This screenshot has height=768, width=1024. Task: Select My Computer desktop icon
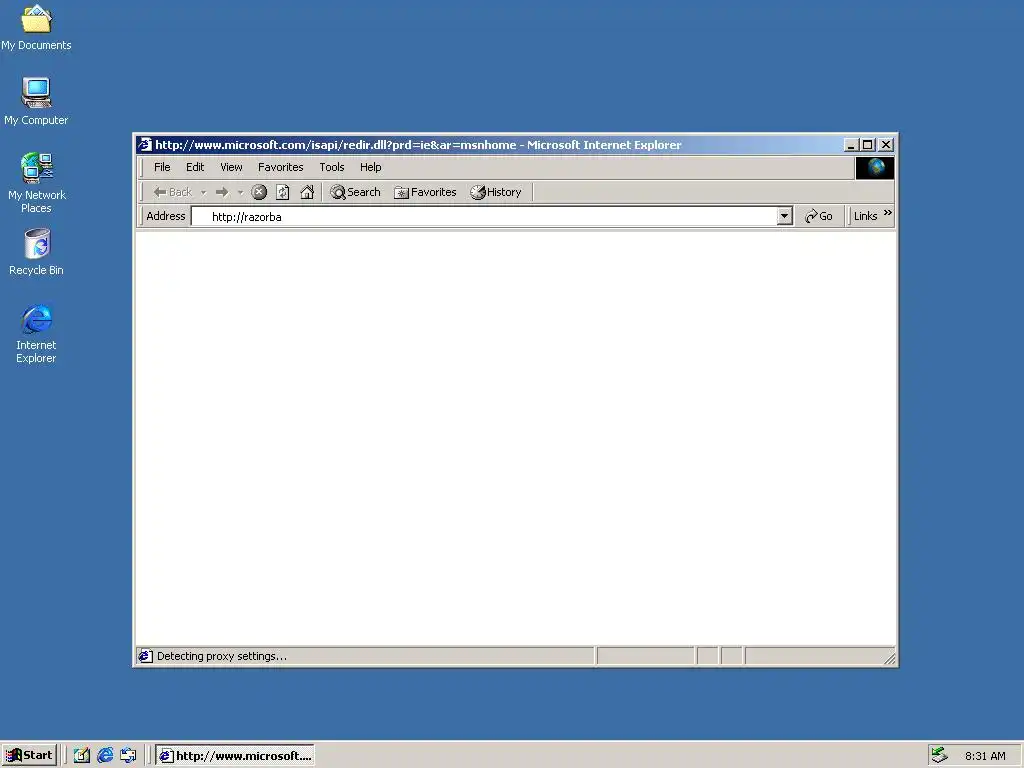(x=36, y=101)
